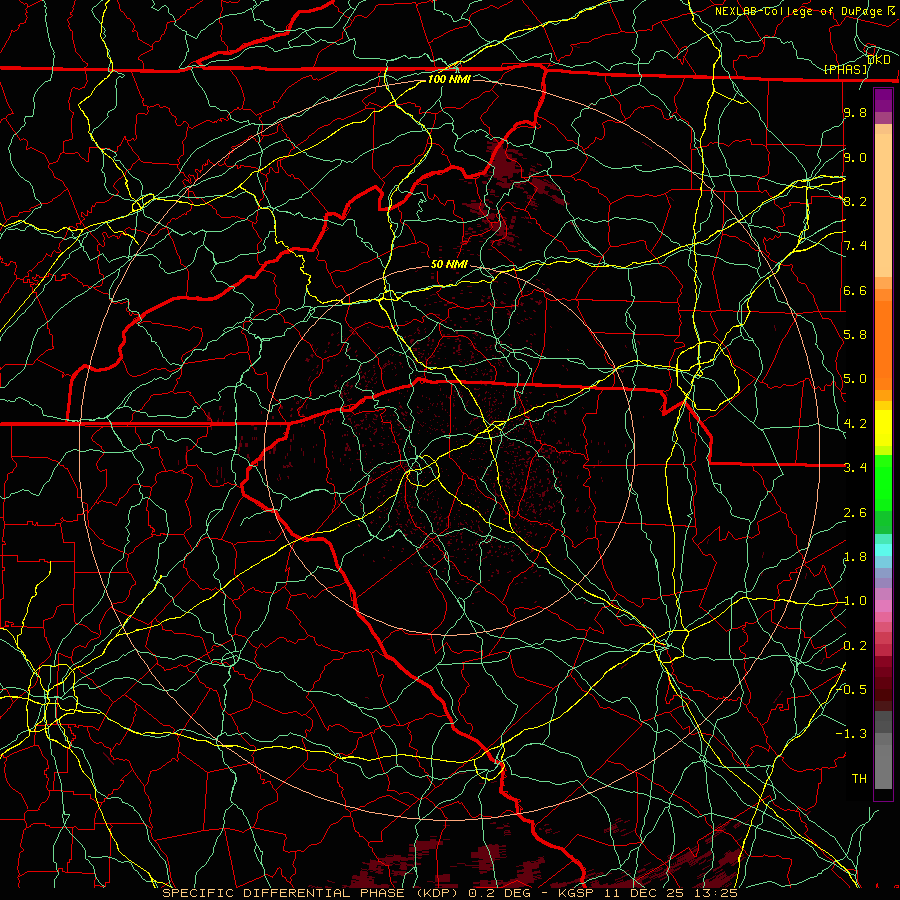
Task: Click the -1.3 scale label
Action: 851,734
